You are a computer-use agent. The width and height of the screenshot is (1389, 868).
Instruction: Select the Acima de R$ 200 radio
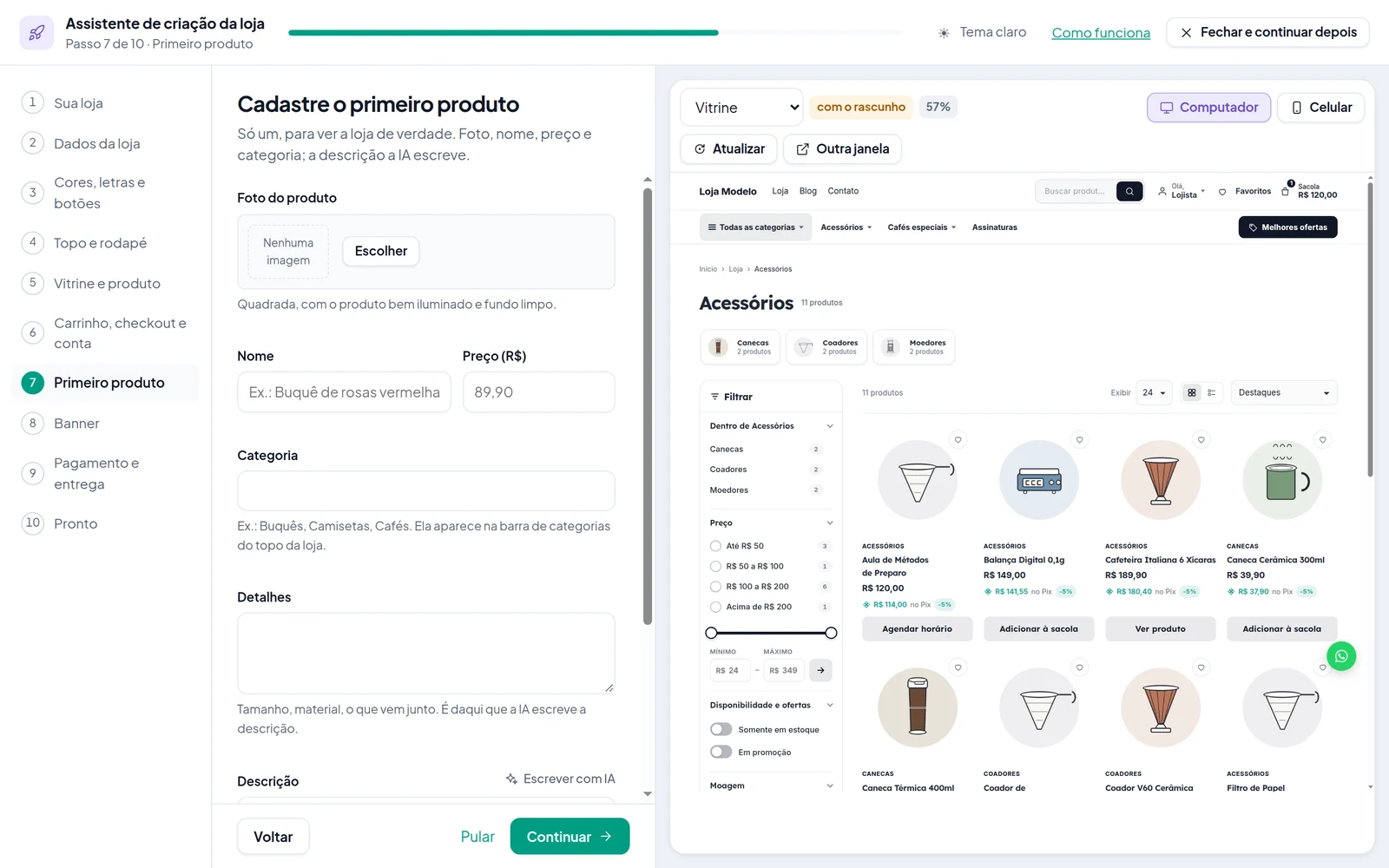pos(715,607)
